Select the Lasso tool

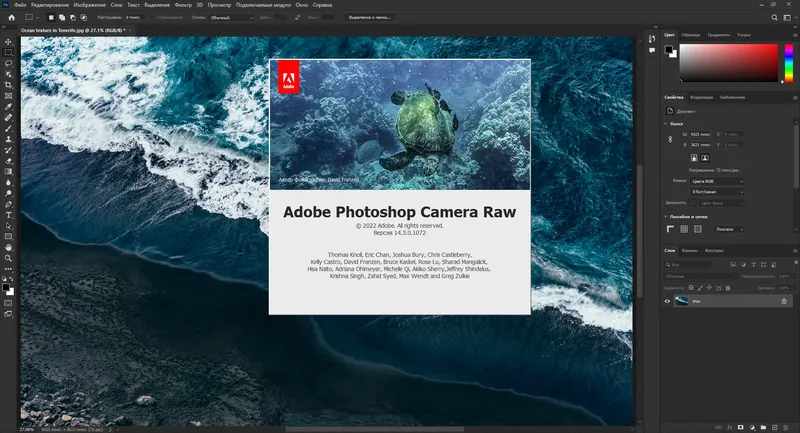[x=8, y=62]
